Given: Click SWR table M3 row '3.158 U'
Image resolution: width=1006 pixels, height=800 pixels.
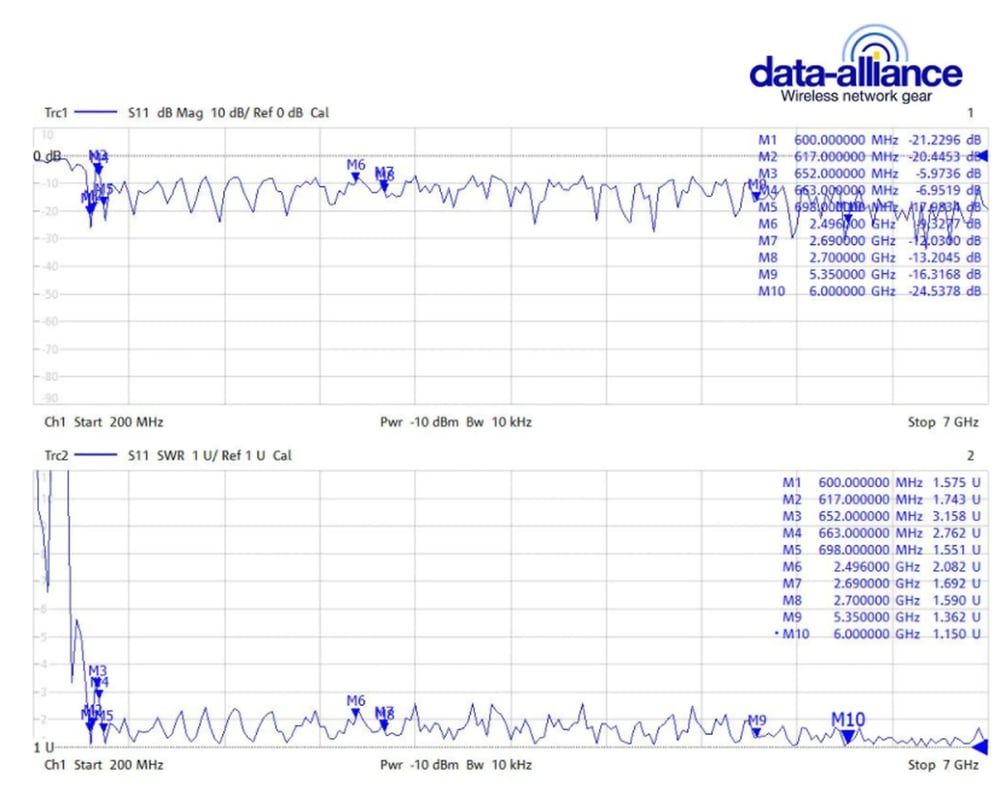Looking at the screenshot, I should 956,516.
